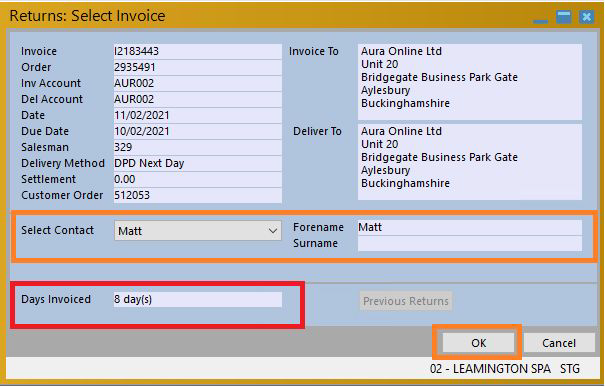Select the Invoice number field I2183443
This screenshot has width=605, height=387.
[x=198, y=51]
